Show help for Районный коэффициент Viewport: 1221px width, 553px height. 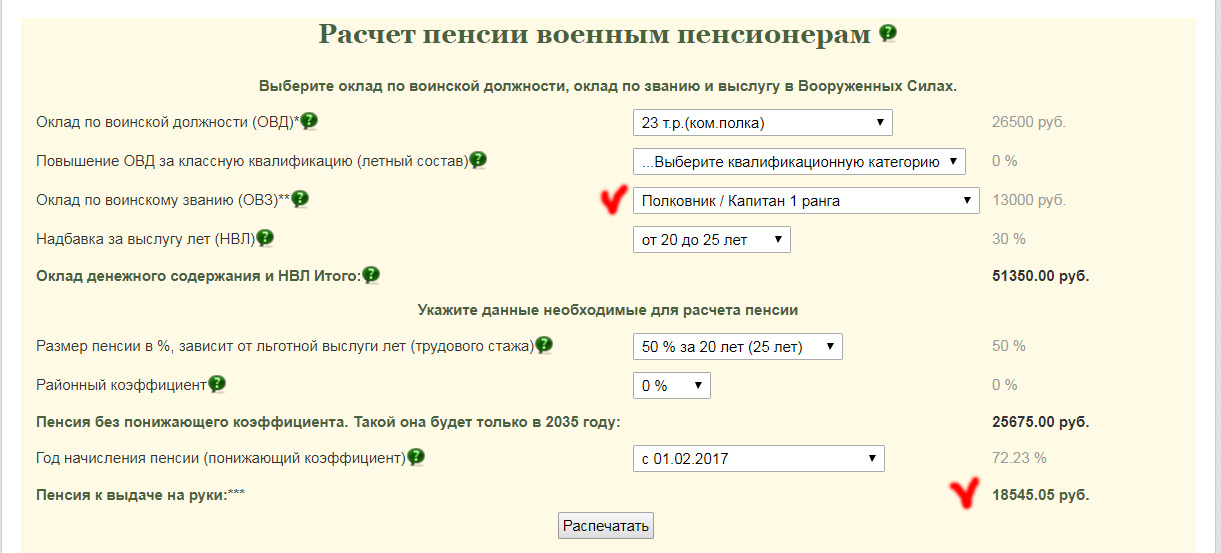click(216, 384)
